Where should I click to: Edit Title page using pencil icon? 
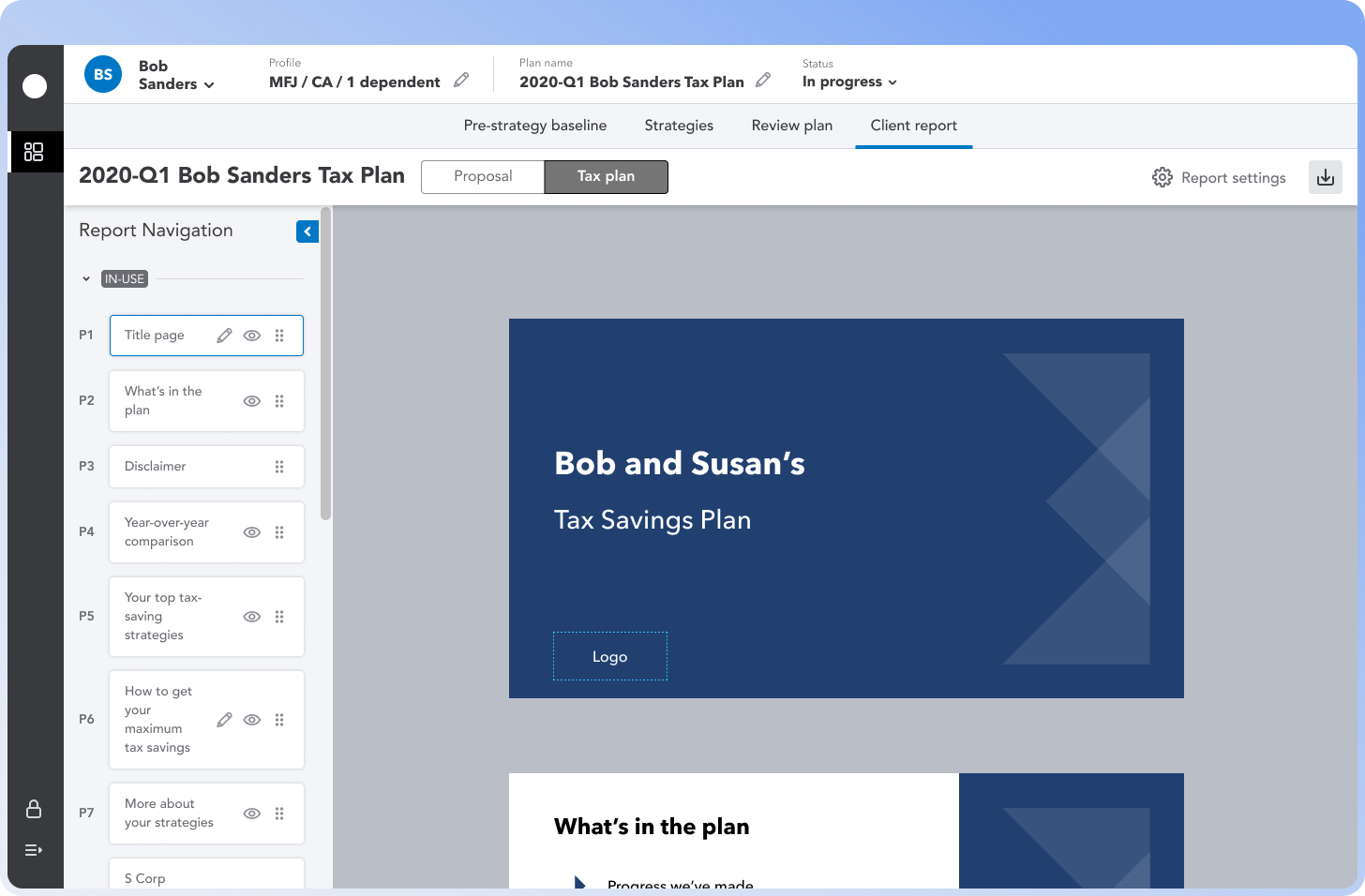click(x=224, y=336)
